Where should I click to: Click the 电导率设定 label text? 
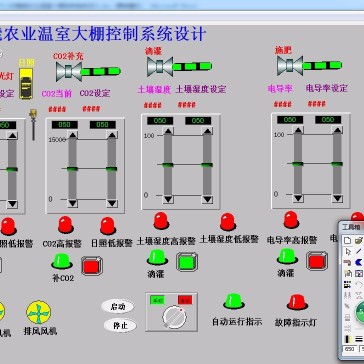[327, 88]
